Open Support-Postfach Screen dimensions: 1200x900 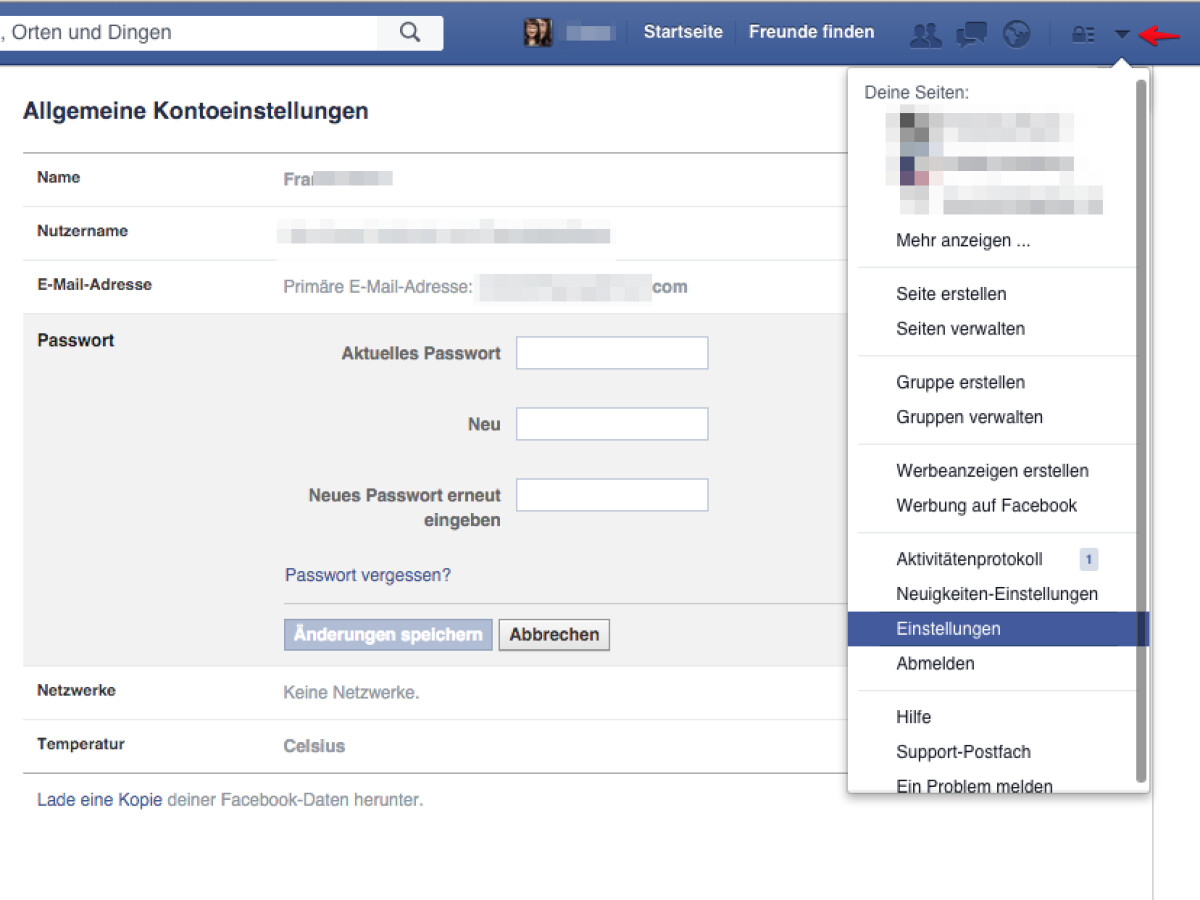point(963,752)
